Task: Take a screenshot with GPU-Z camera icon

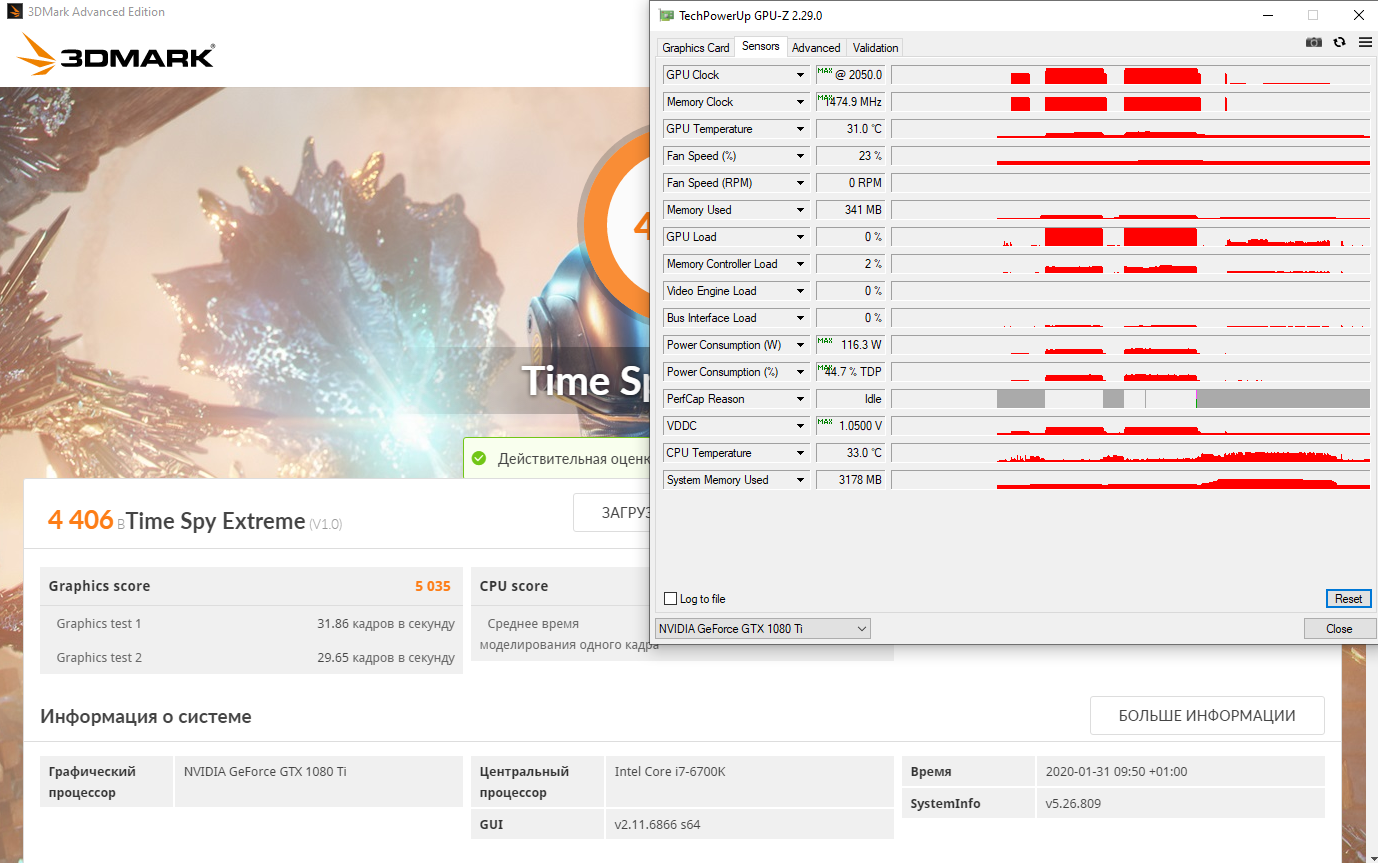Action: tap(1314, 42)
